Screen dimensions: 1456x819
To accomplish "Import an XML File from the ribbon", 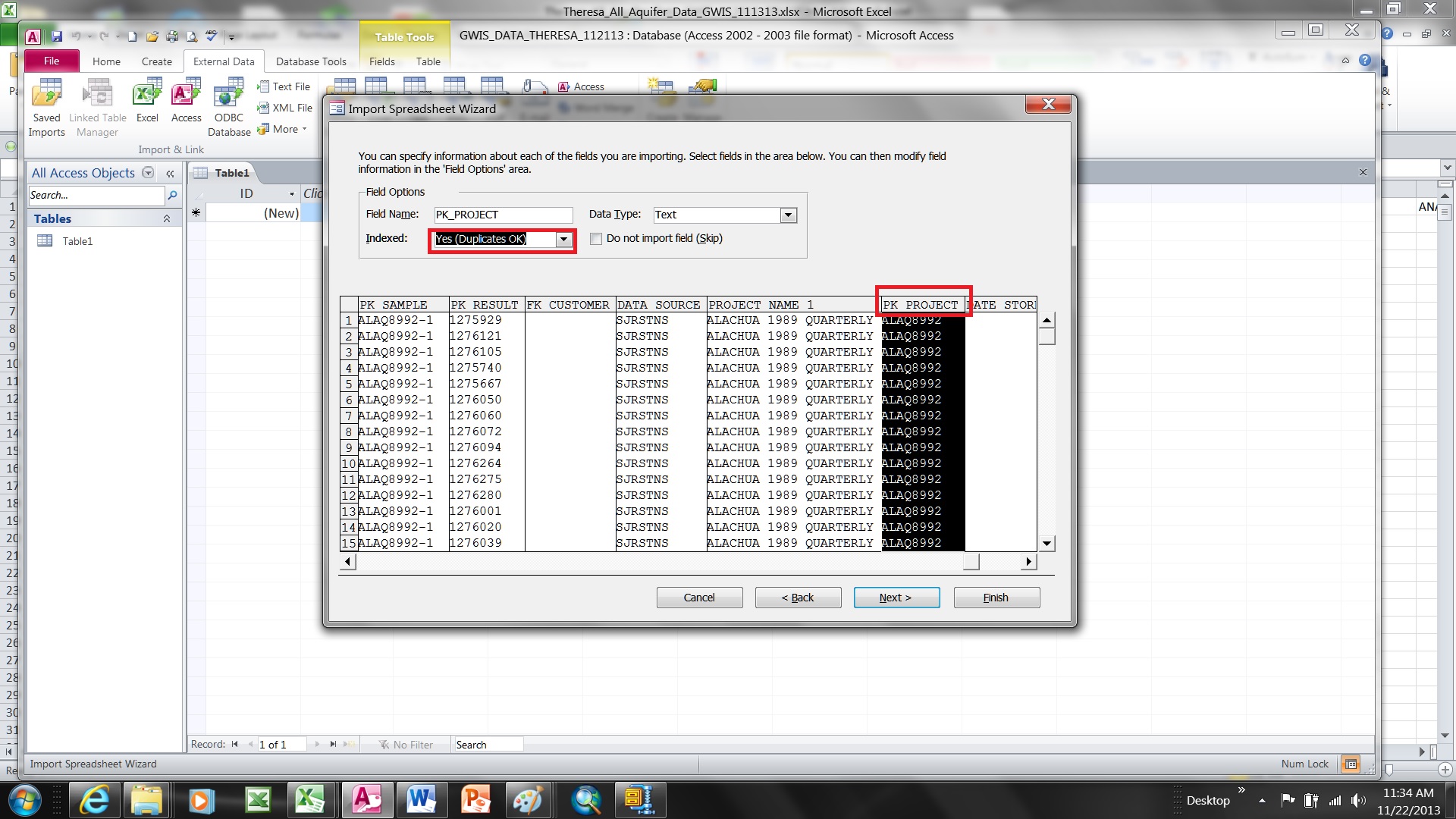I will [284, 108].
